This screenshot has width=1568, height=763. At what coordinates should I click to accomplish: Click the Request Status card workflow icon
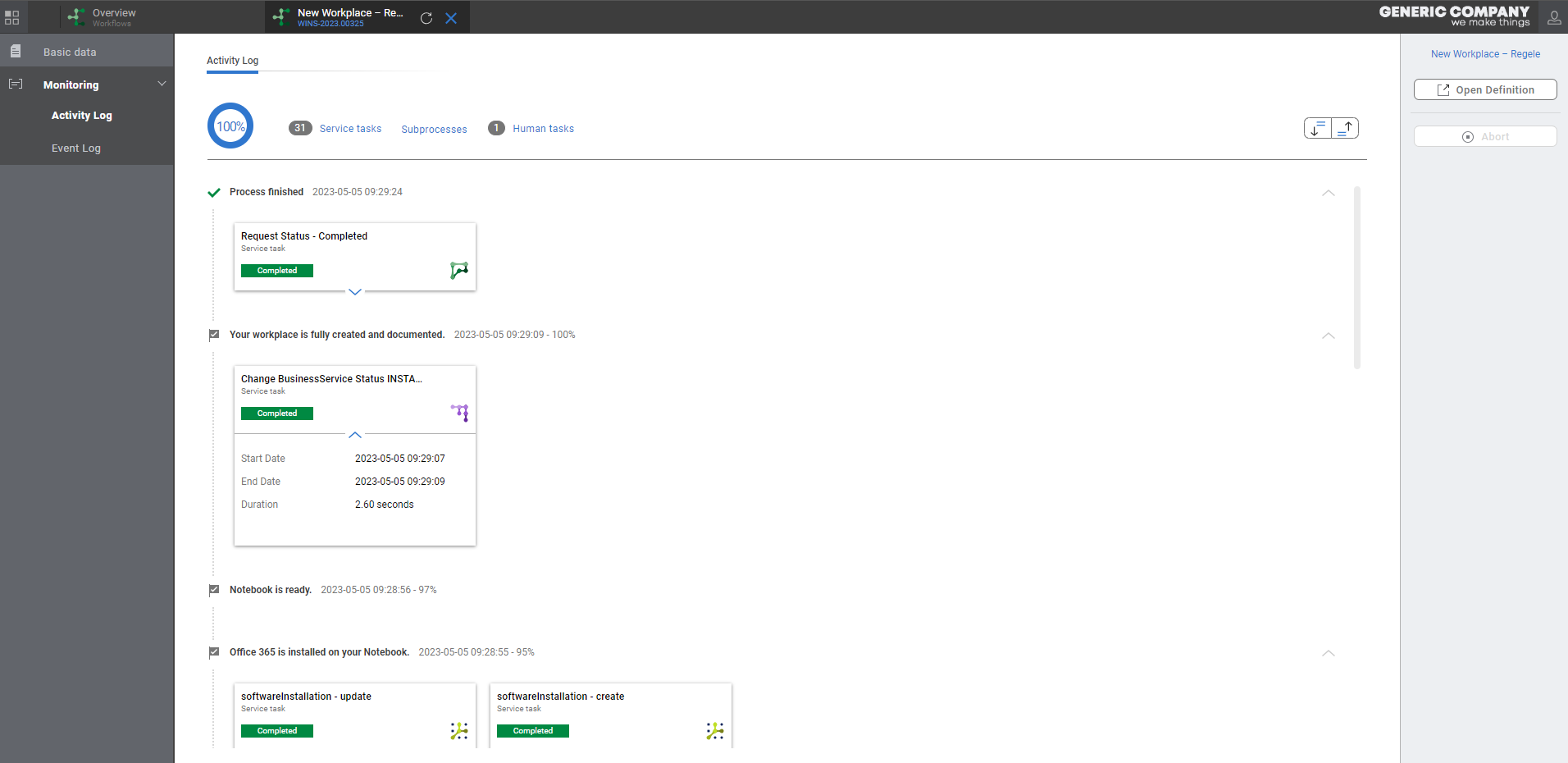[x=459, y=270]
